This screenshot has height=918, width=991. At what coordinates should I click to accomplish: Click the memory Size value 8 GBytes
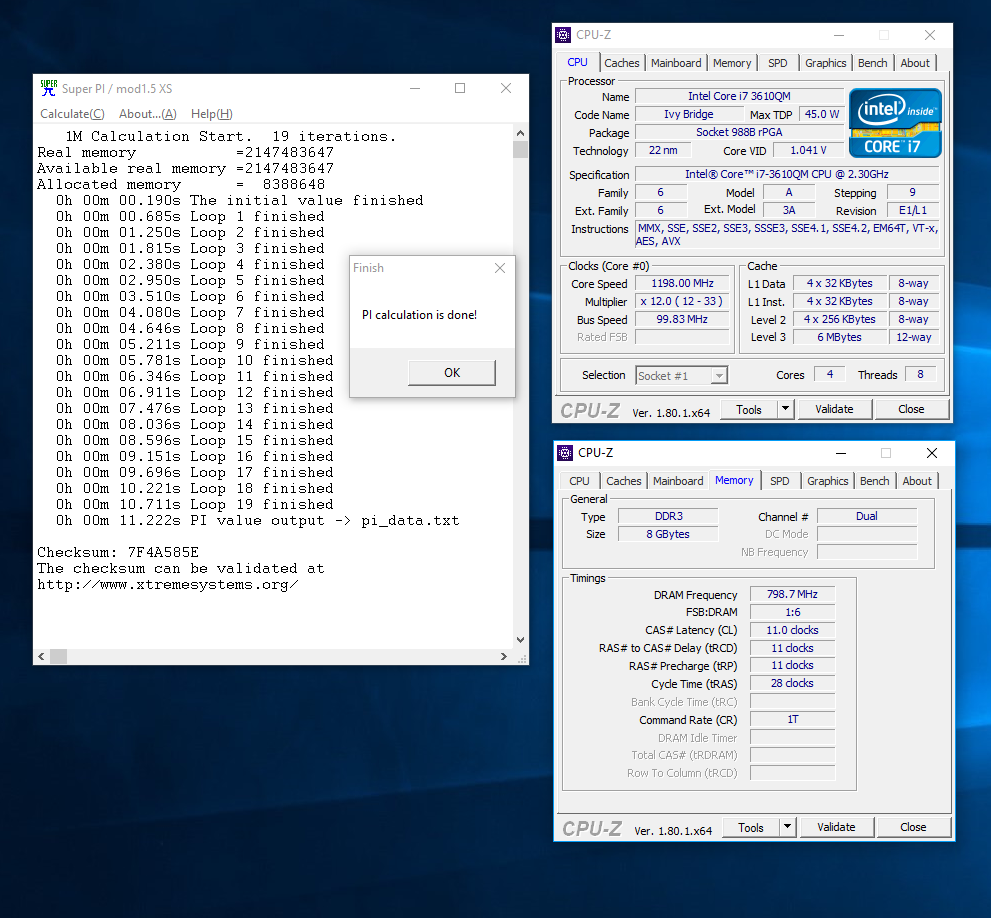click(x=668, y=534)
